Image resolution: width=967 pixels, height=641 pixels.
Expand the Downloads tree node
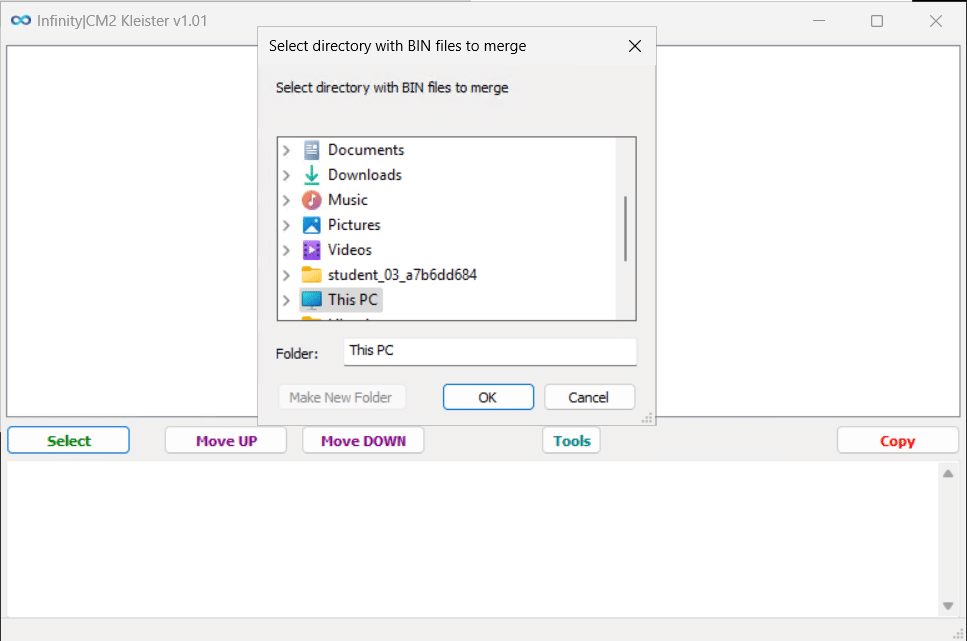click(x=287, y=175)
